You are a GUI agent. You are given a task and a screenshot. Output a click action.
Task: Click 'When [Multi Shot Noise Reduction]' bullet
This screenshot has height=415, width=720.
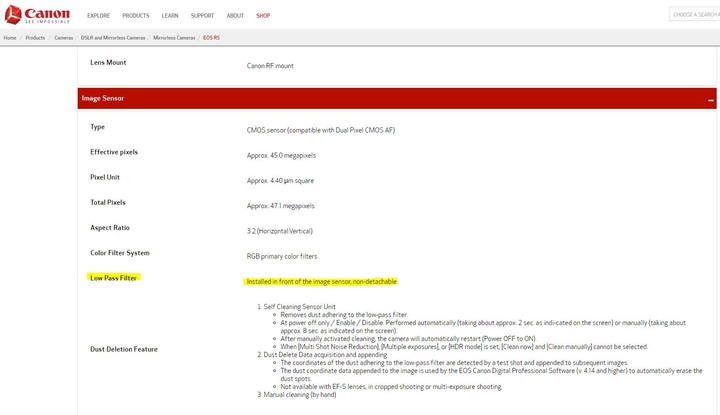tap(464, 347)
